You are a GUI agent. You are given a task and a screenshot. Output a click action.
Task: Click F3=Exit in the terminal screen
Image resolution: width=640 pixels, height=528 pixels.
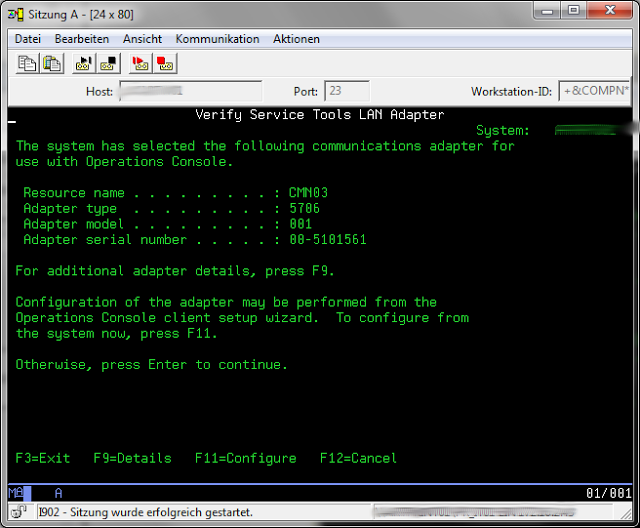pos(43,458)
